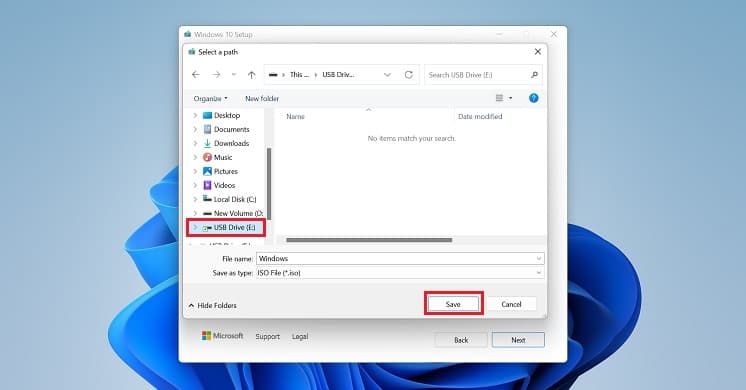The width and height of the screenshot is (746, 390).
Task: Close the Select a path dialog
Action: (x=538, y=51)
